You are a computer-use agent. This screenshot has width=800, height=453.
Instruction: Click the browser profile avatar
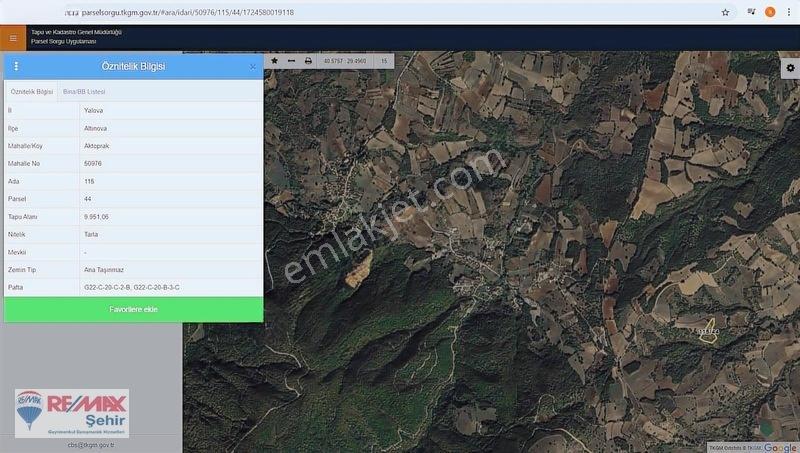click(x=770, y=12)
